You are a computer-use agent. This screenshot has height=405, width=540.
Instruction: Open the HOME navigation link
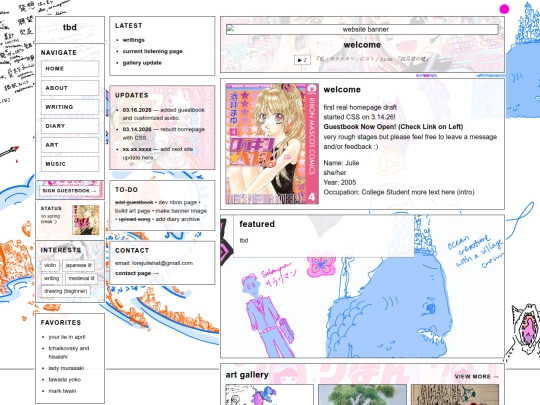(x=70, y=69)
